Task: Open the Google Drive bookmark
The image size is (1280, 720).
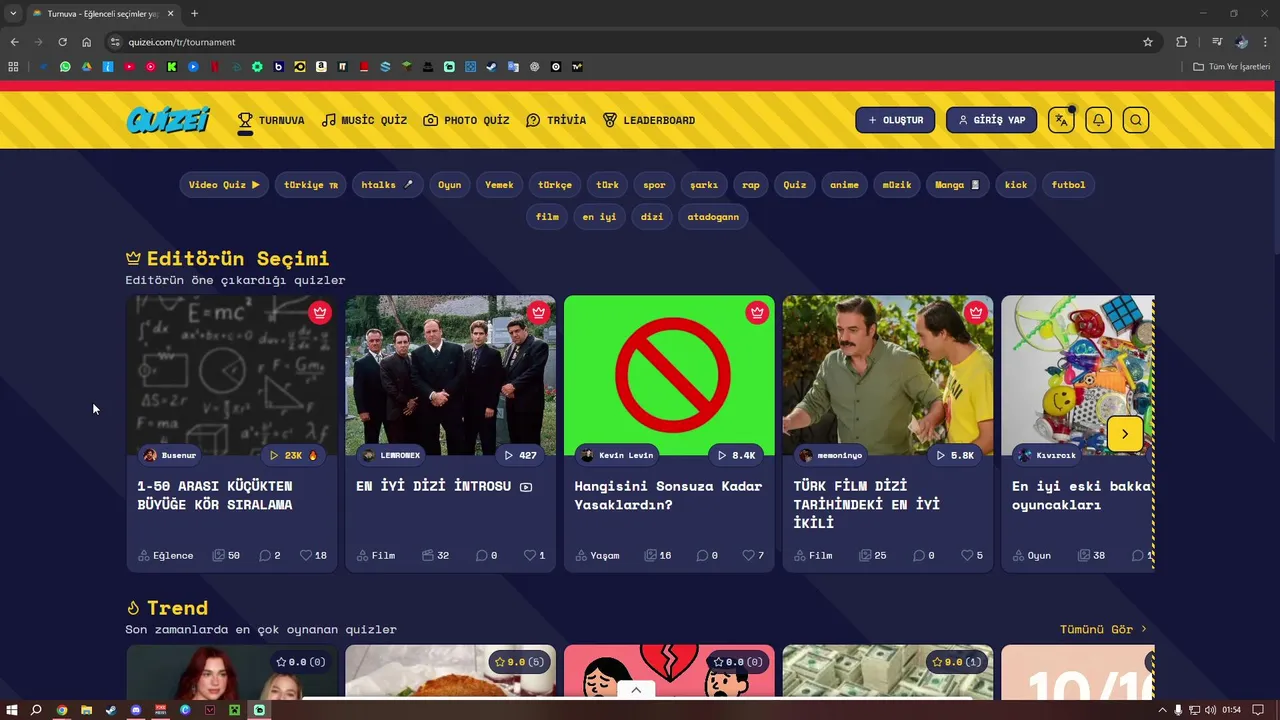Action: [x=86, y=67]
